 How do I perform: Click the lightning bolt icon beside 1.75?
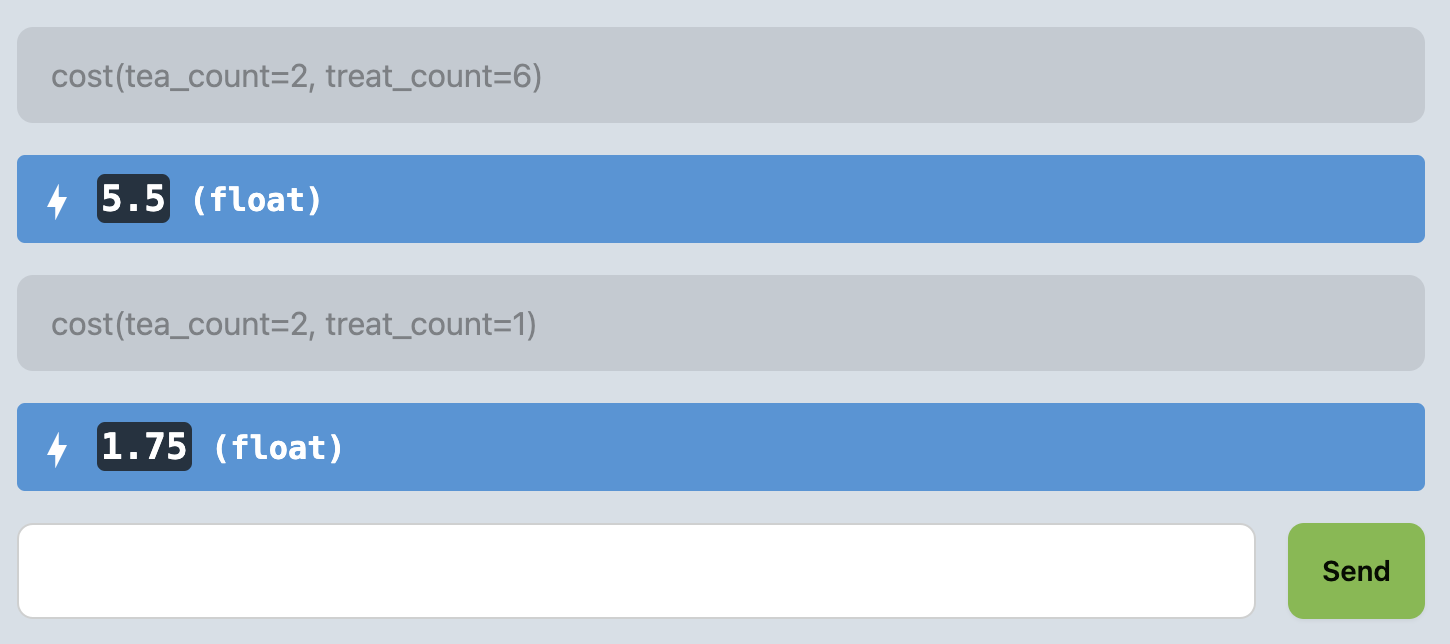pyautogui.click(x=58, y=449)
